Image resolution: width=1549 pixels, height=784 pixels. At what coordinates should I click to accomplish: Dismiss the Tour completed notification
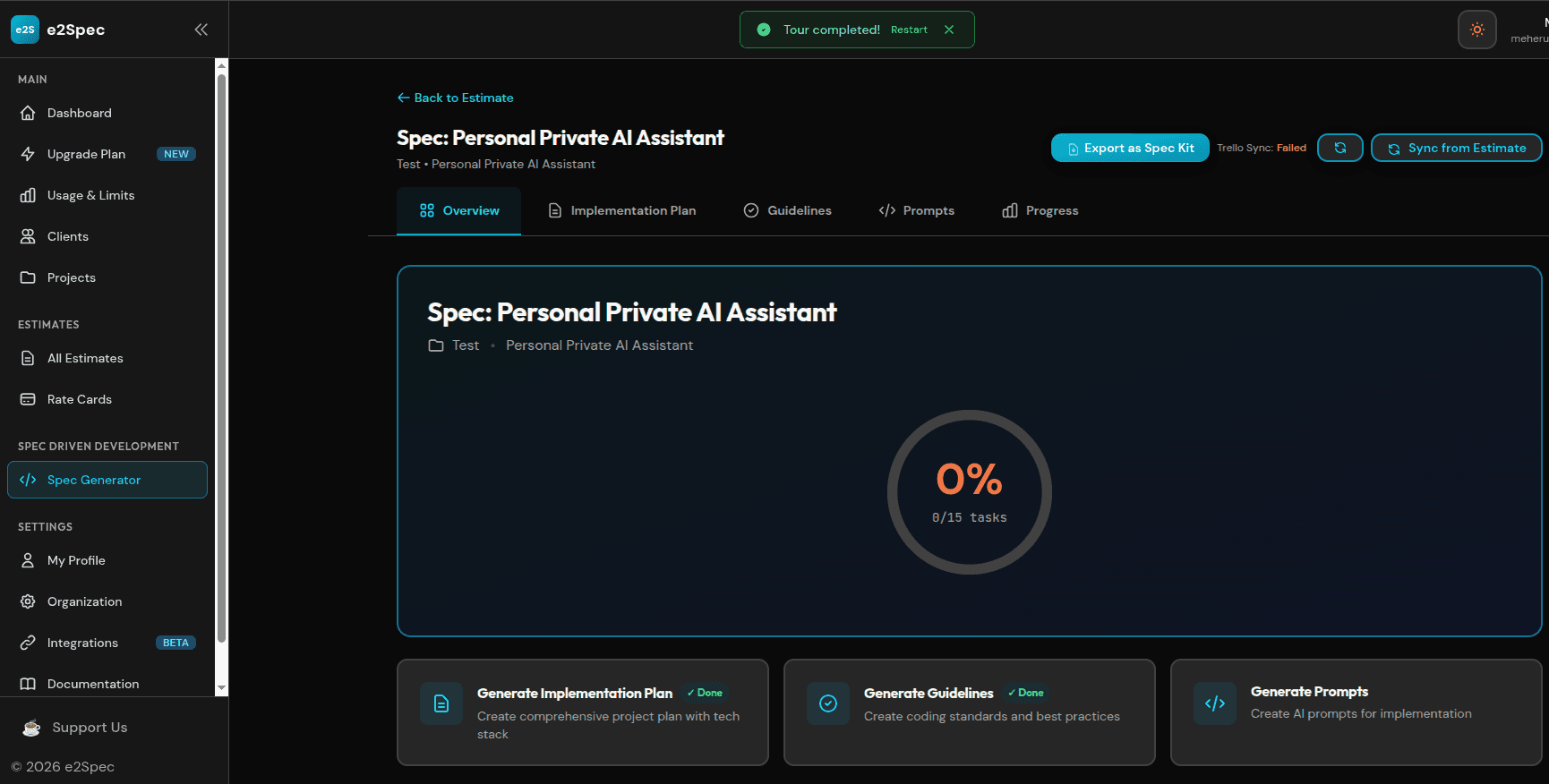(949, 30)
